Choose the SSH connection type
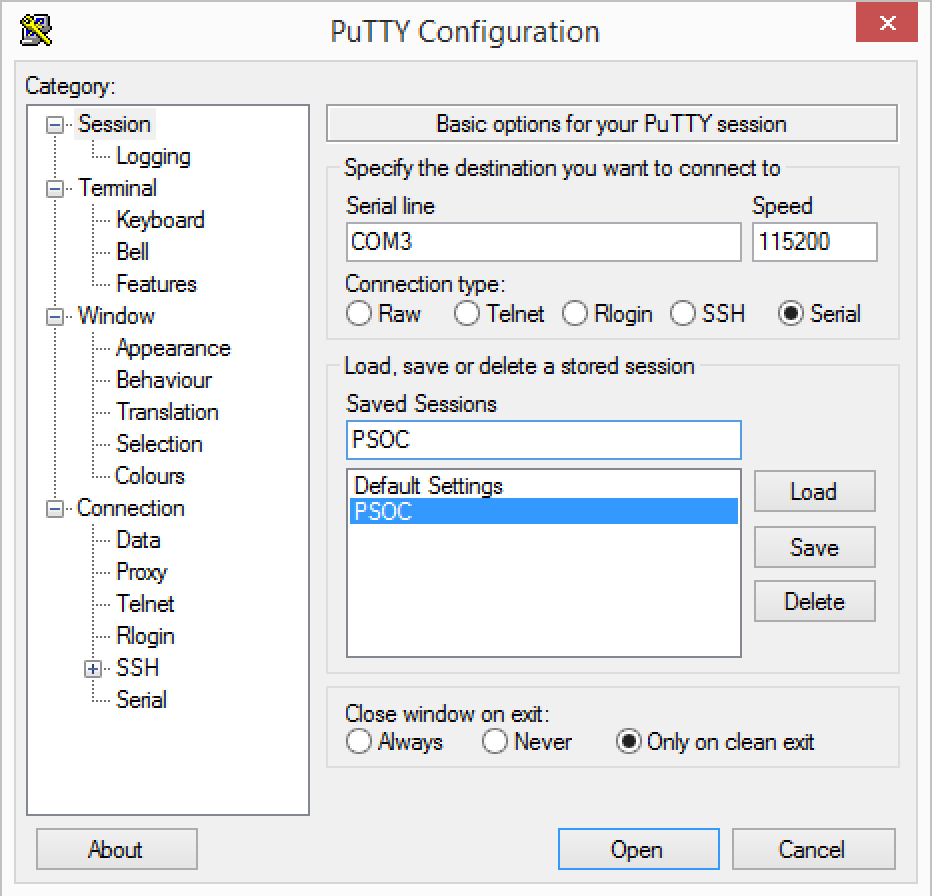This screenshot has width=932, height=896. (x=683, y=314)
